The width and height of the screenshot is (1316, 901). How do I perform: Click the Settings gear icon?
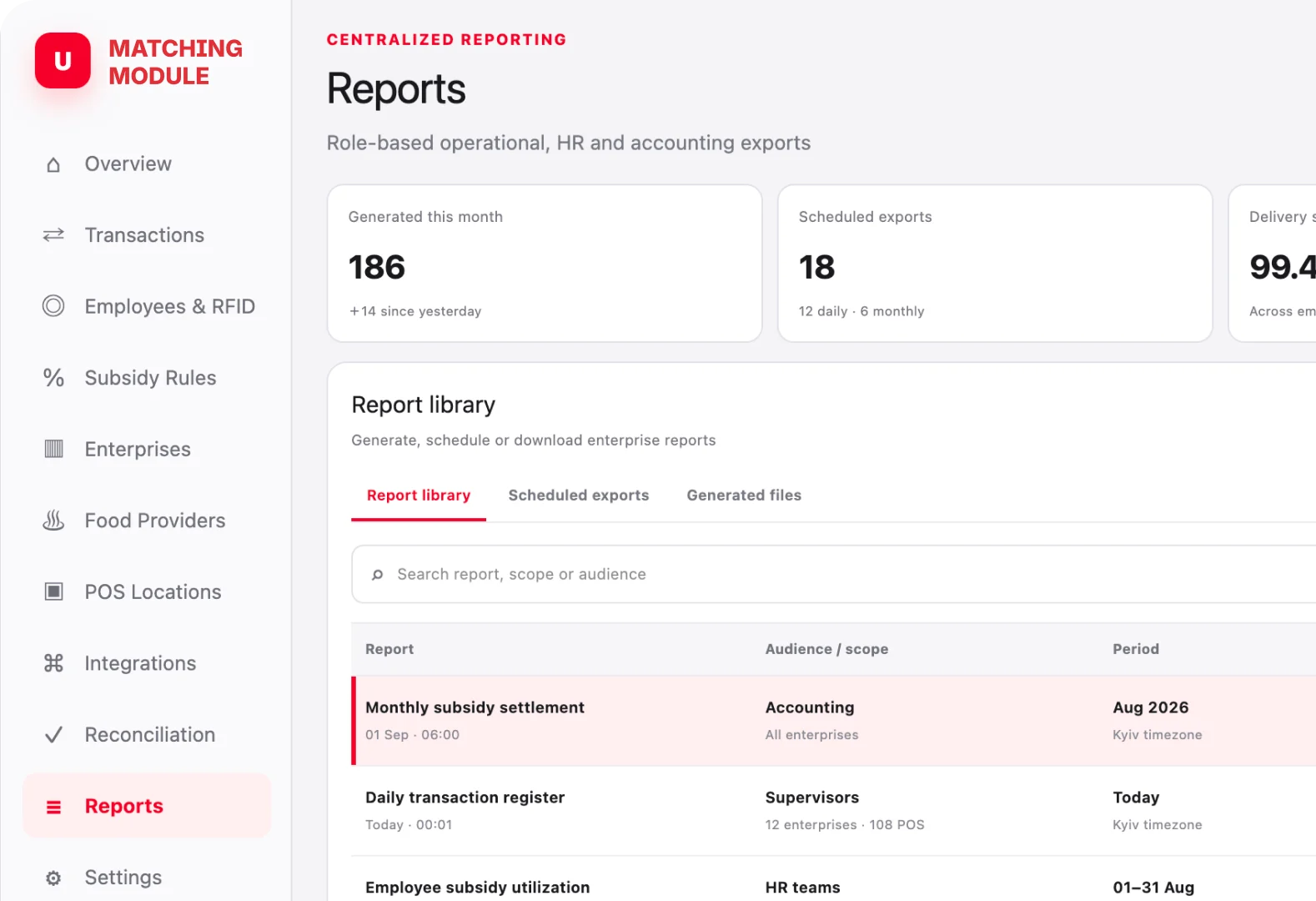pos(53,878)
